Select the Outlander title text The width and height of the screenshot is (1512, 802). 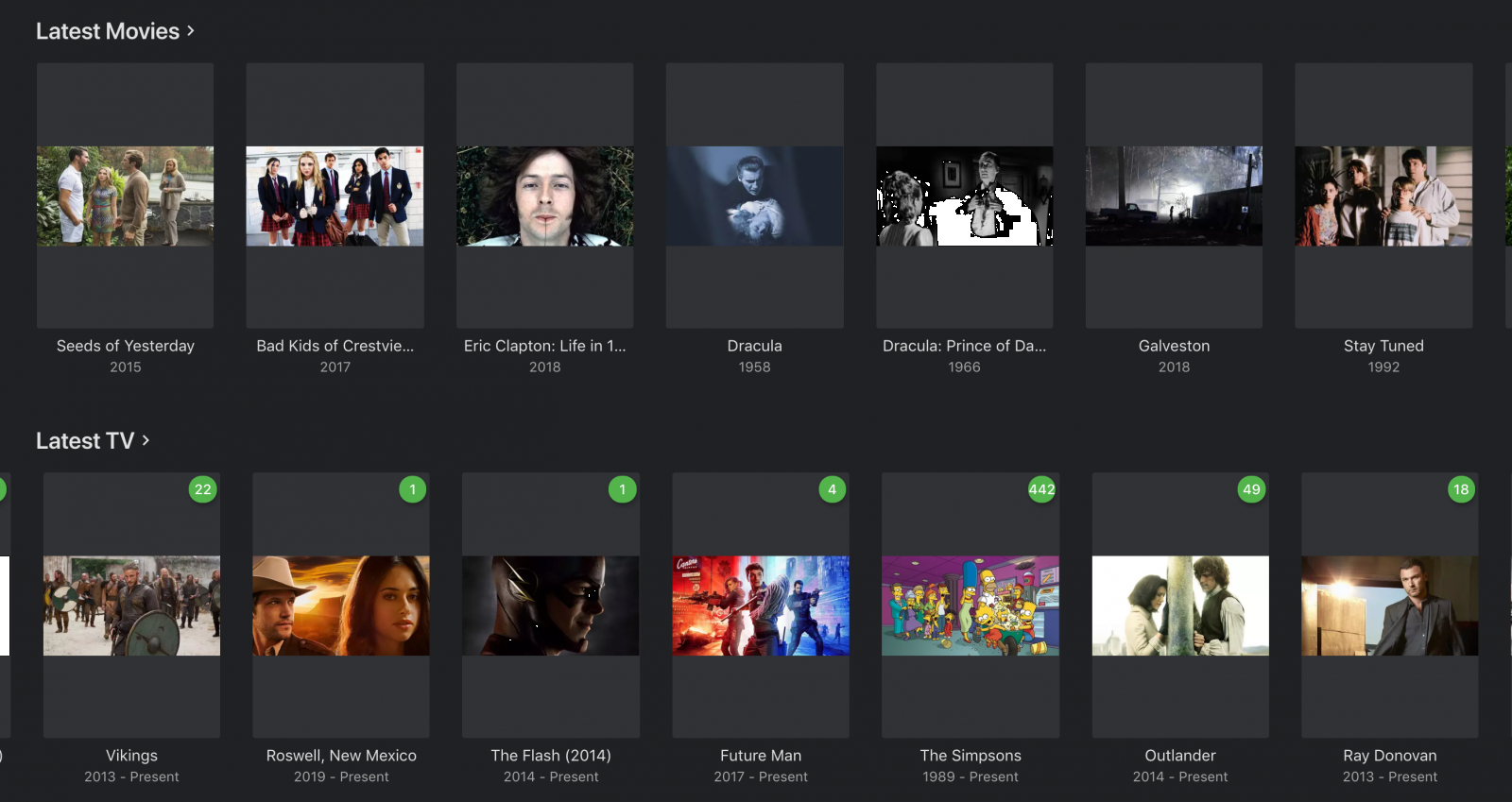click(x=1180, y=756)
